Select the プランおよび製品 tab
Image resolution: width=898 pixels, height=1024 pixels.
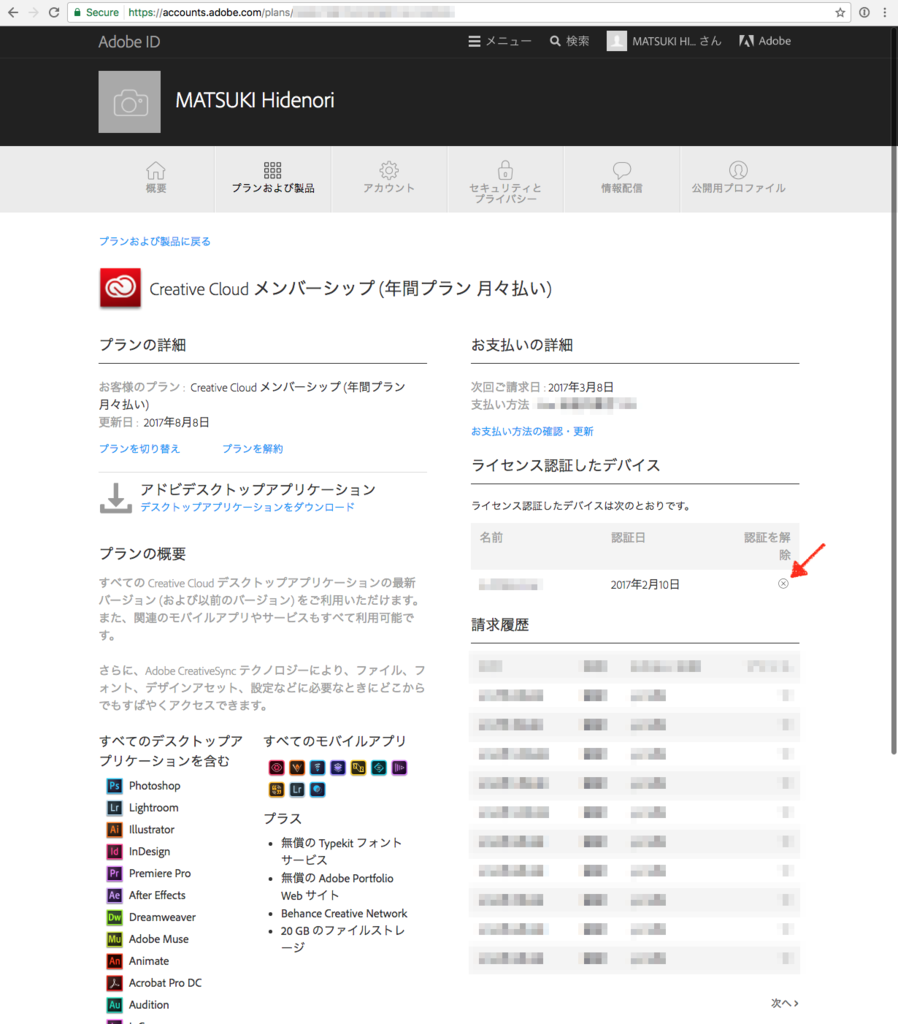(273, 178)
